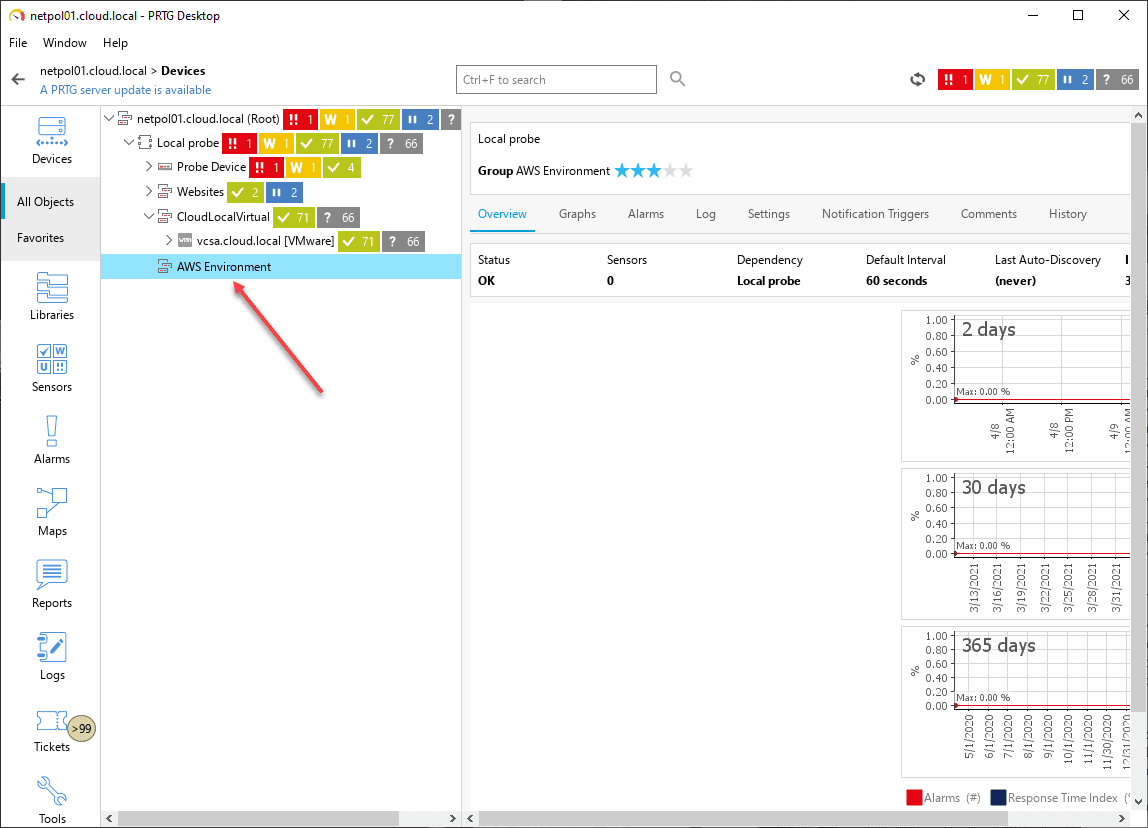Open the Reports section
This screenshot has width=1148, height=828.
pyautogui.click(x=51, y=583)
